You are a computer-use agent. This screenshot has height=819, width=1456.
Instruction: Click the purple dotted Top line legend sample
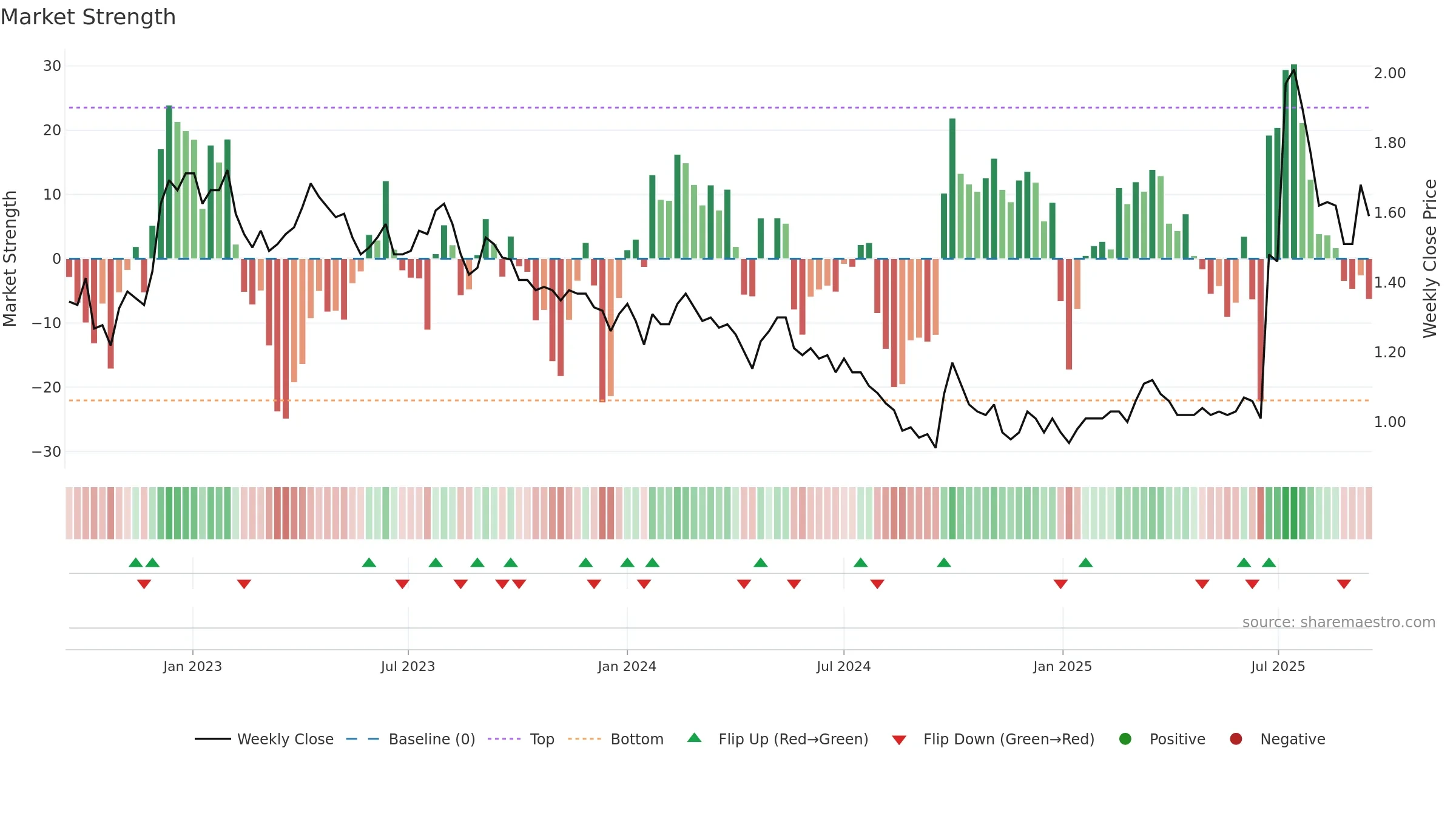pyautogui.click(x=504, y=739)
